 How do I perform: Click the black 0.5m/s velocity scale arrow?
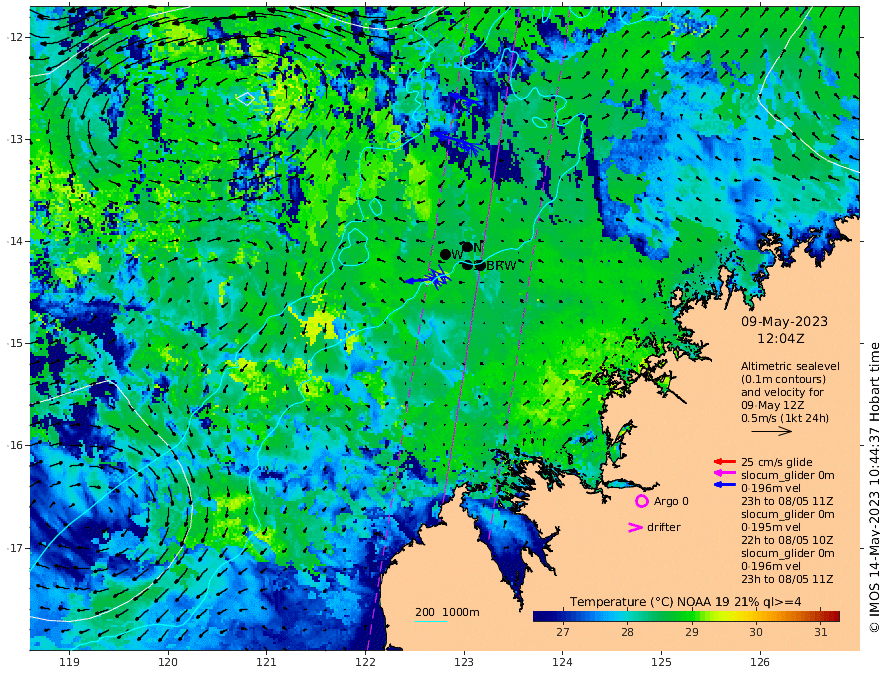772,431
